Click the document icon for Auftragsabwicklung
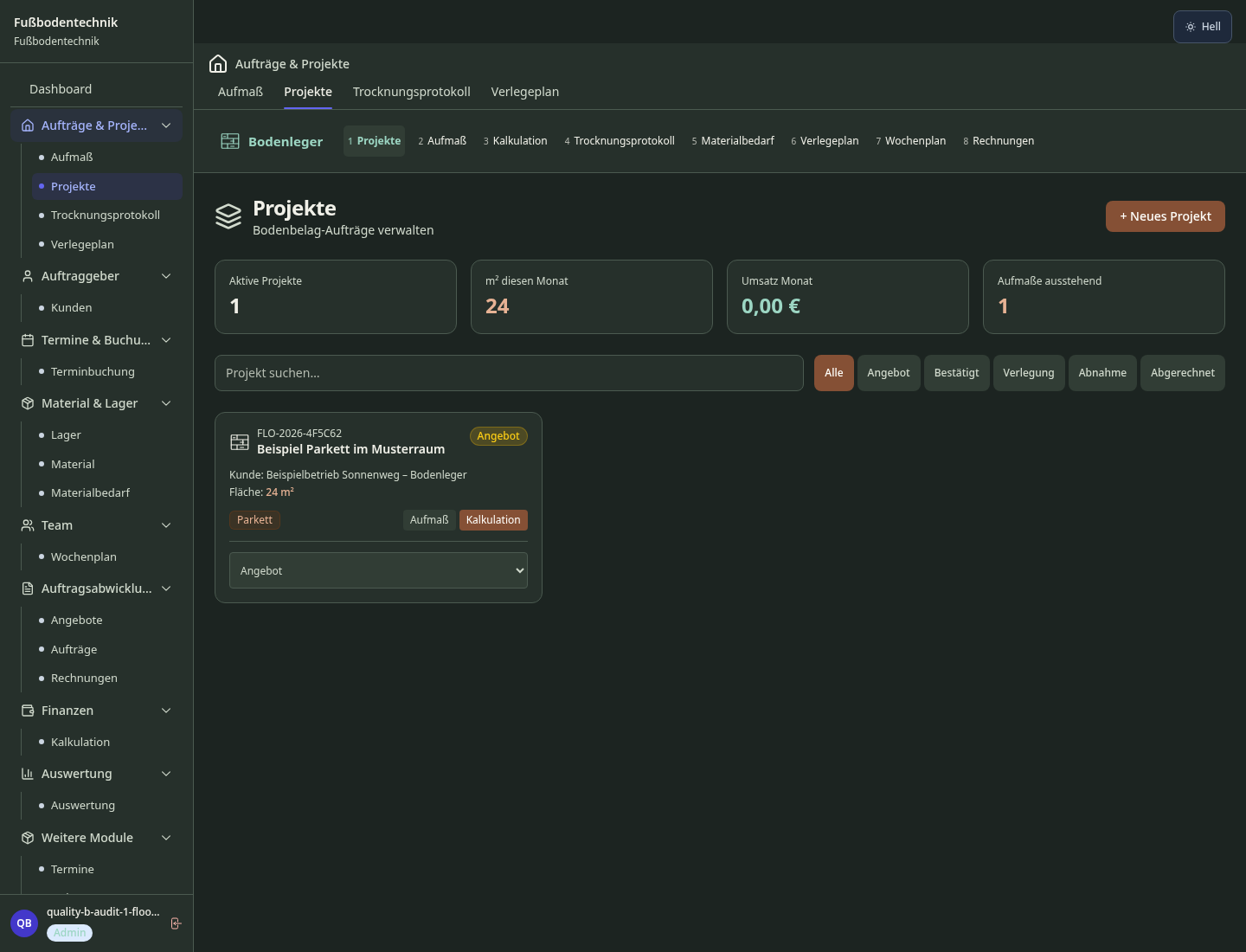1246x952 pixels. coord(28,589)
